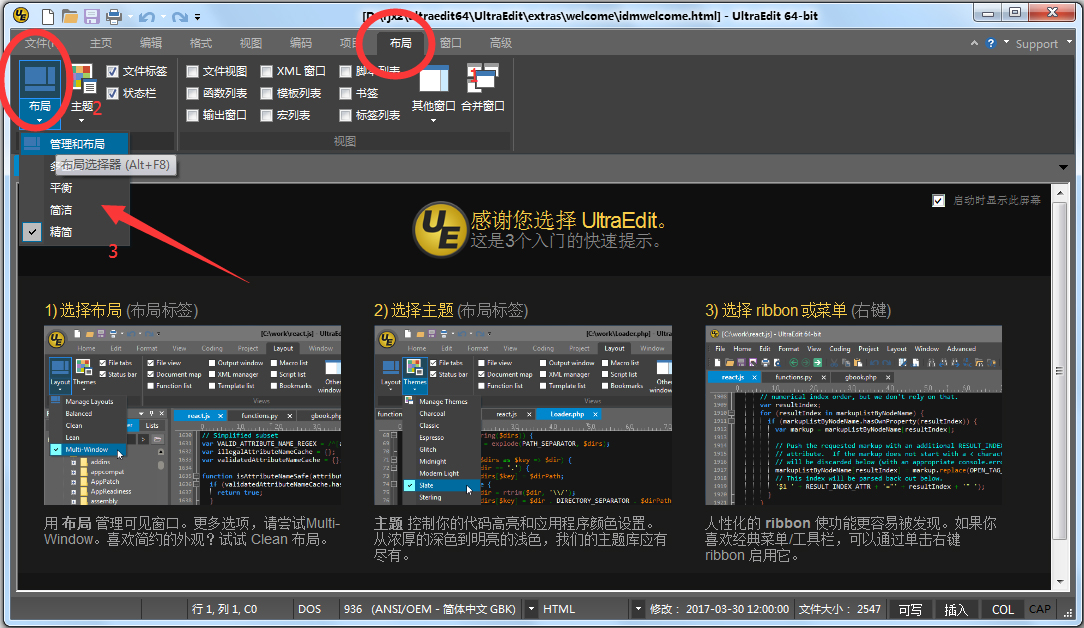
Task: Enable the 书签 checkbox
Action: (346, 93)
